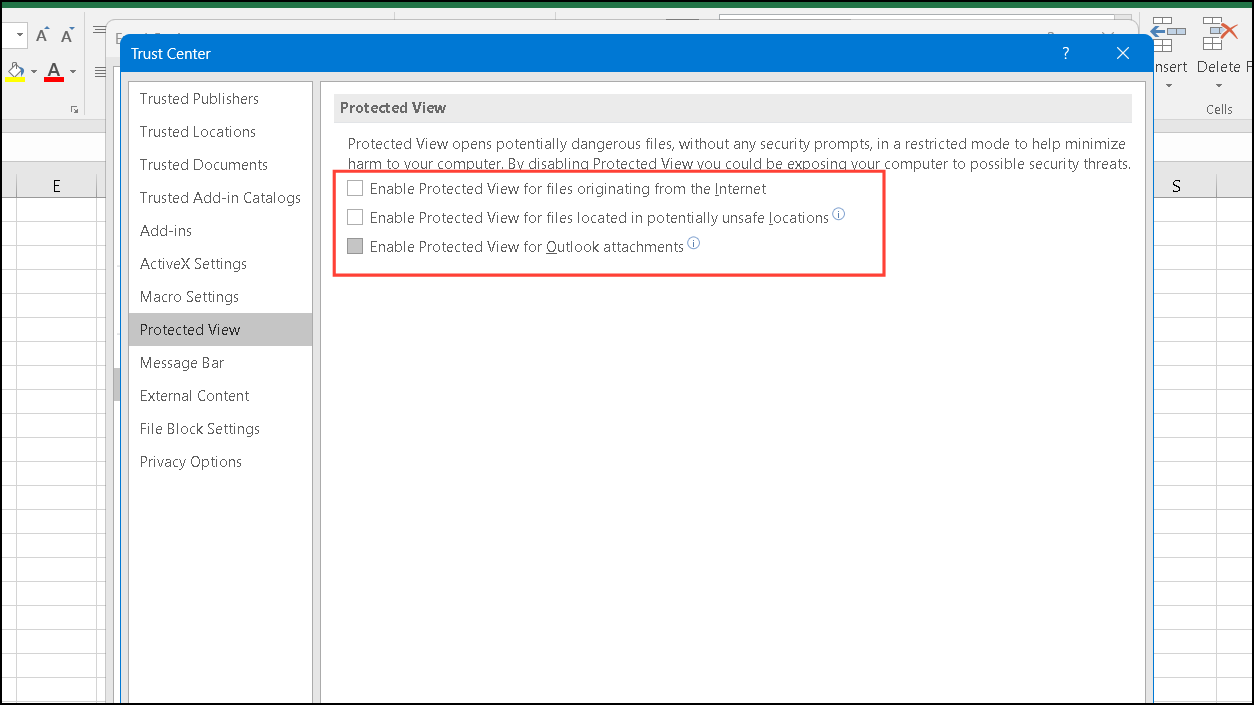This screenshot has width=1254, height=705.
Task: Select the E column header
Action: click(x=56, y=184)
